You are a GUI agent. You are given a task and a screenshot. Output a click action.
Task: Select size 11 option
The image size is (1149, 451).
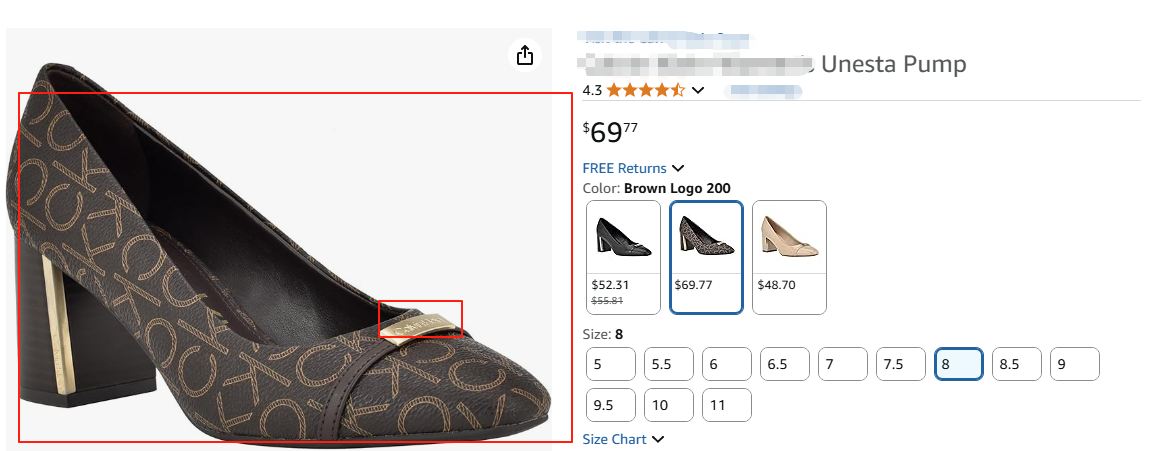point(727,405)
